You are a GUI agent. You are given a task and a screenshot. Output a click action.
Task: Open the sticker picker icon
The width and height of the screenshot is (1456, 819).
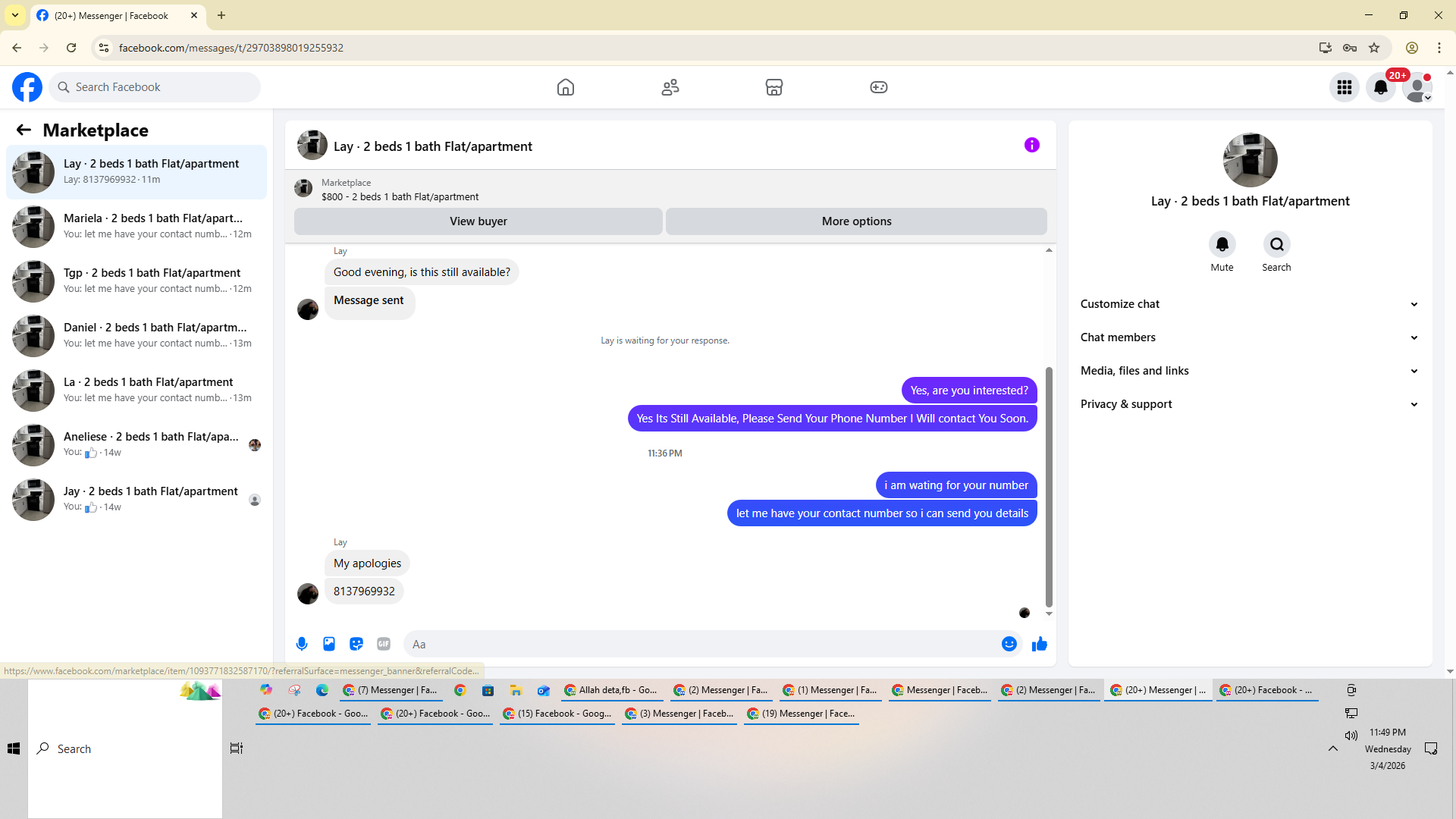click(356, 644)
